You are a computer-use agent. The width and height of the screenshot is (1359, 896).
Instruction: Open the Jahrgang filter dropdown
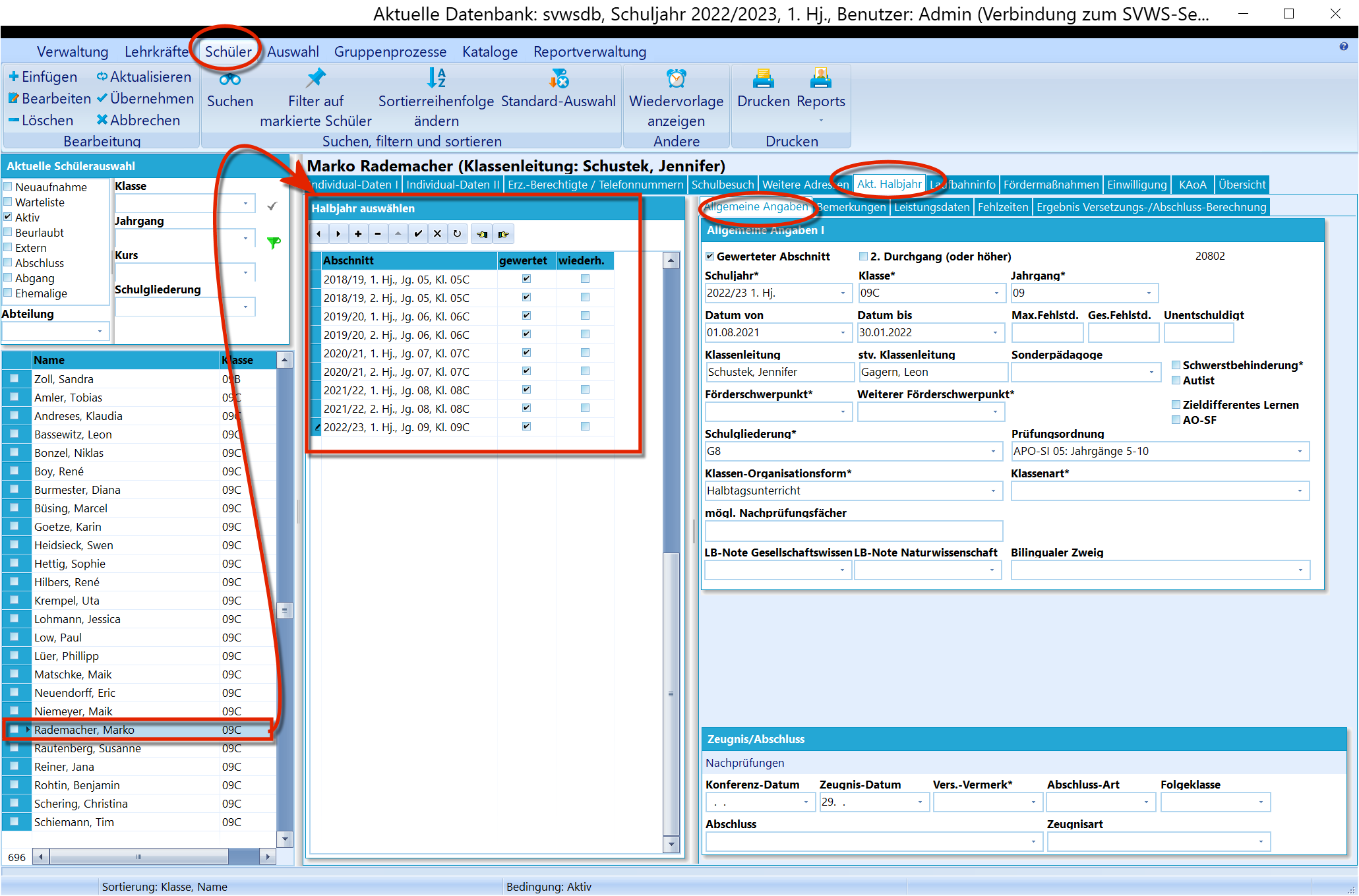tap(245, 238)
